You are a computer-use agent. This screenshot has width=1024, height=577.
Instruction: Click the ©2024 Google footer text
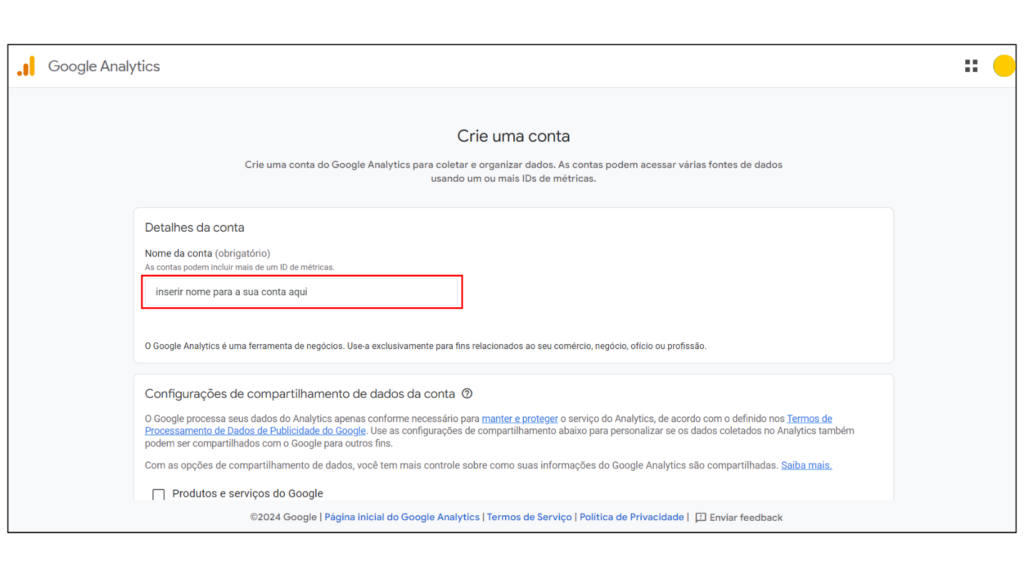click(x=283, y=517)
